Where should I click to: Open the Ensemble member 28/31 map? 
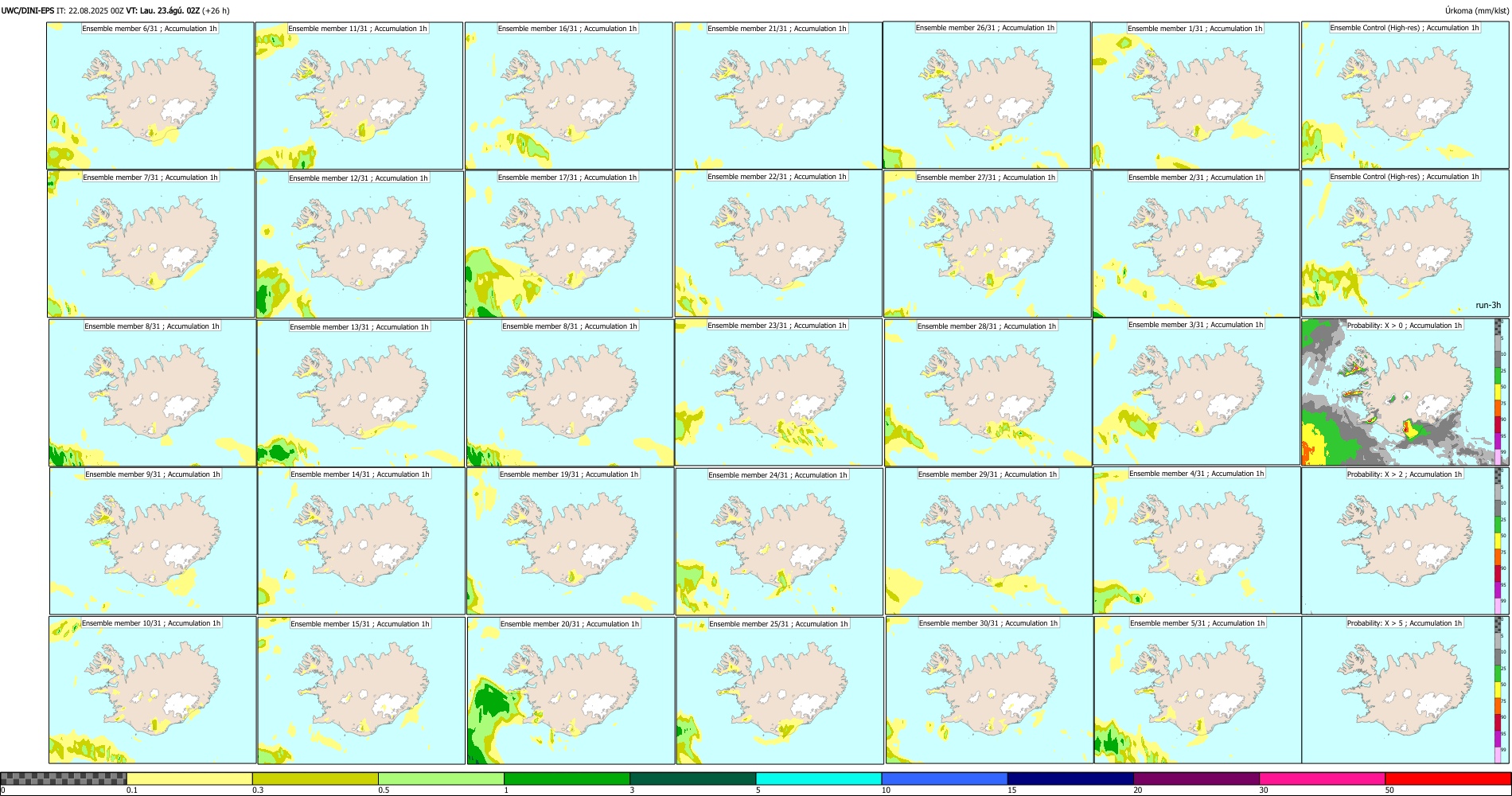[988, 393]
